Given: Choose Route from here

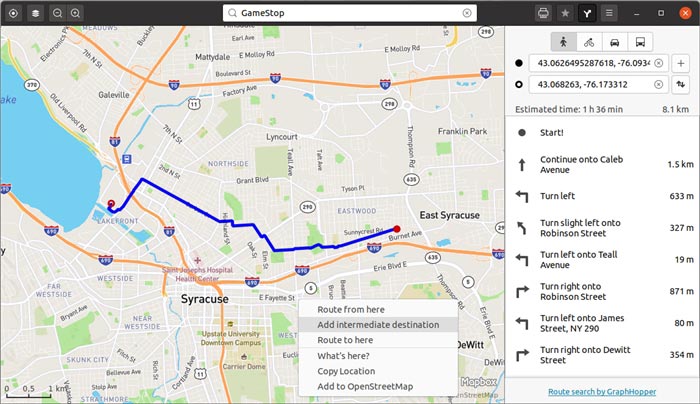Looking at the screenshot, I should (378, 309).
